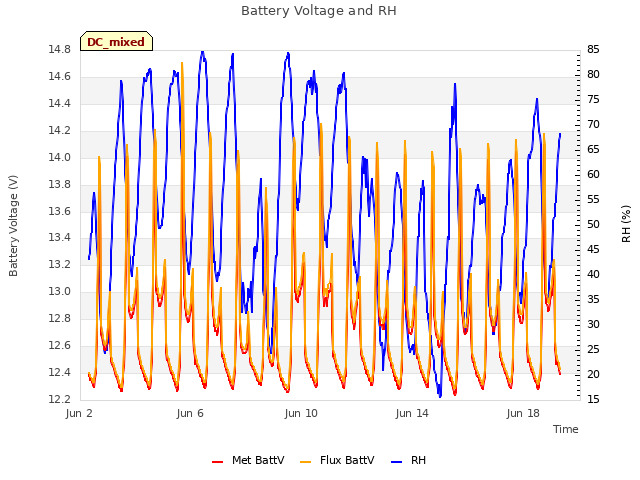Click the Jun 2 tick label

pyautogui.click(x=79, y=413)
